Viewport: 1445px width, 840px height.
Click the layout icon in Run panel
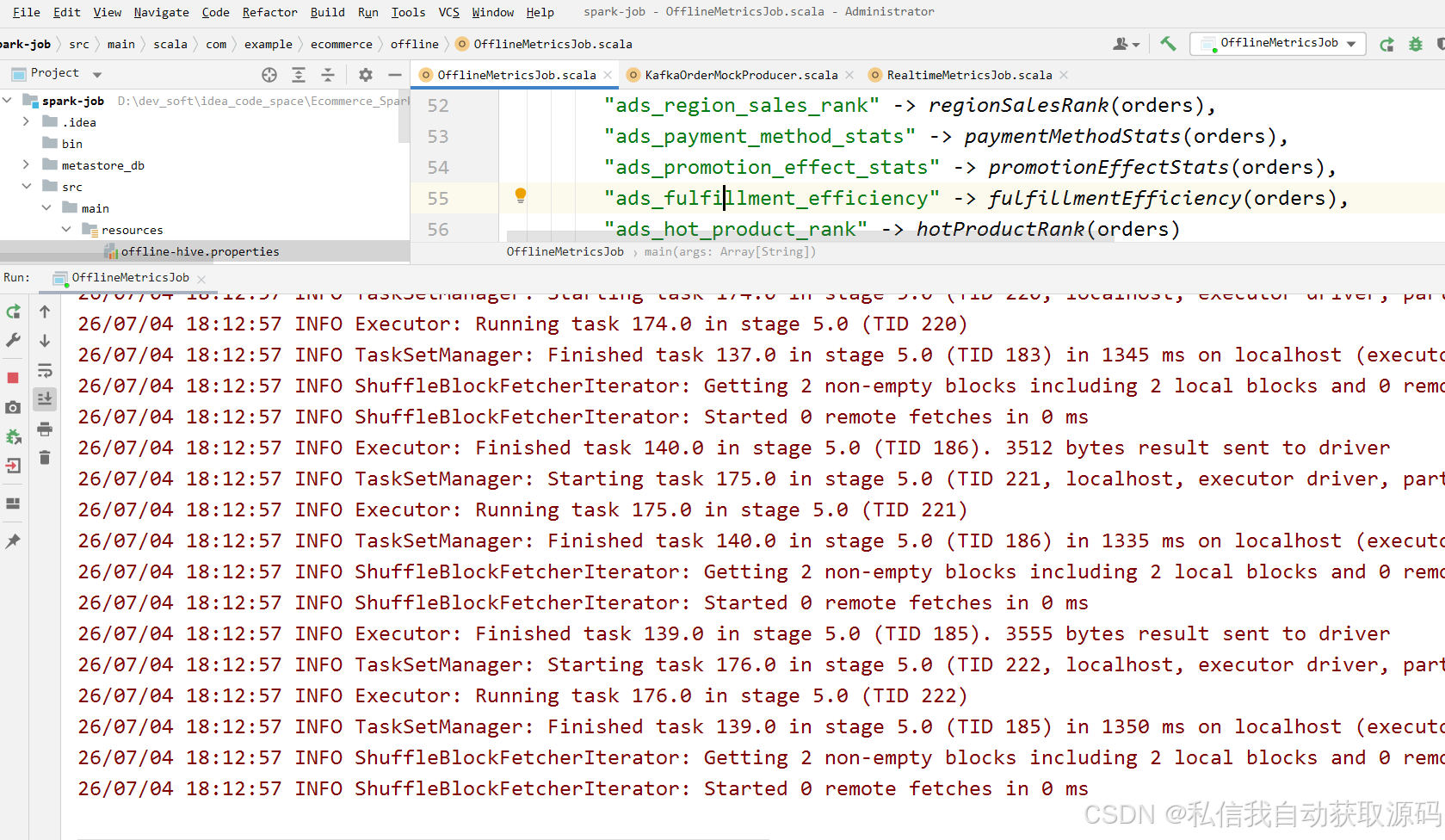coord(13,503)
